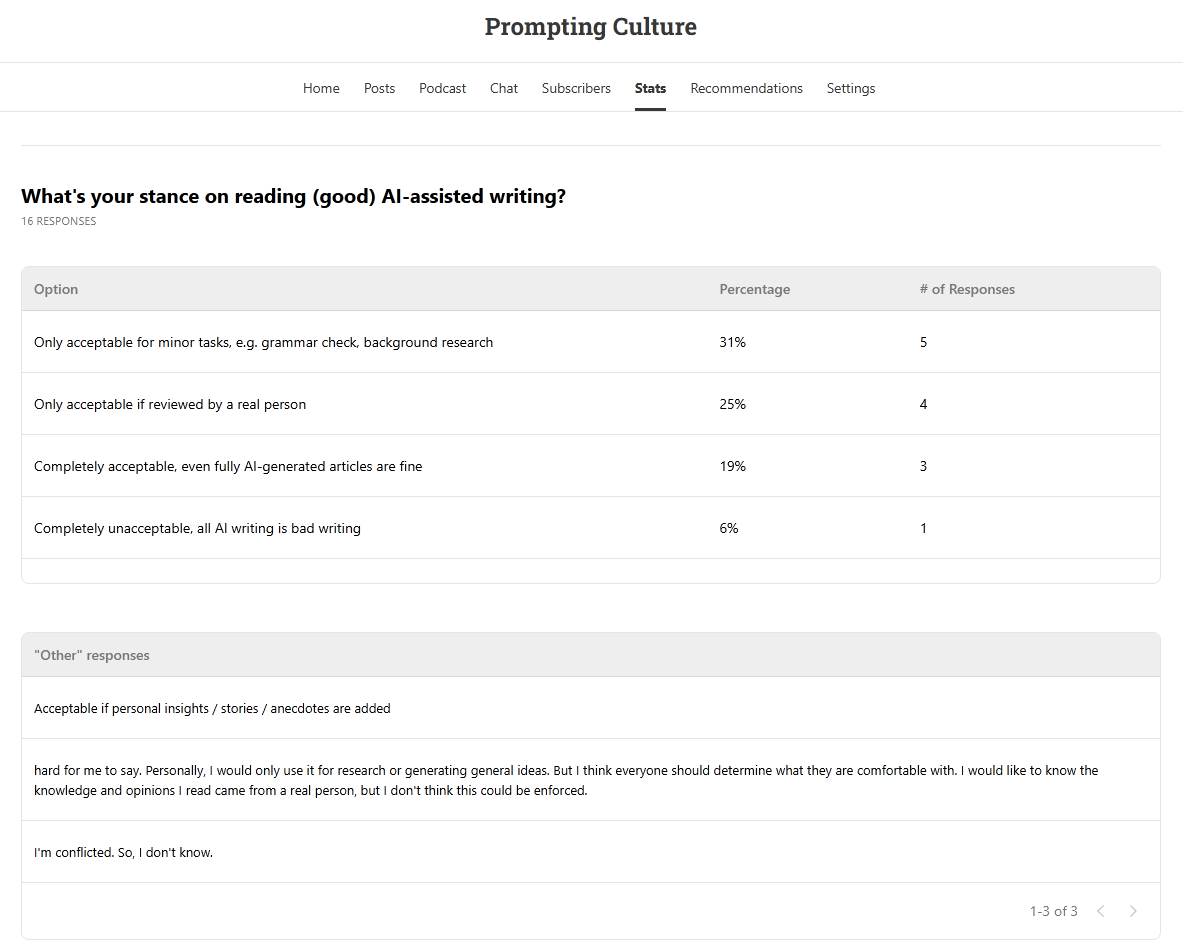This screenshot has width=1183, height=946.
Task: Select 'Completely unacceptable, all AI writing' option text
Action: (x=197, y=528)
